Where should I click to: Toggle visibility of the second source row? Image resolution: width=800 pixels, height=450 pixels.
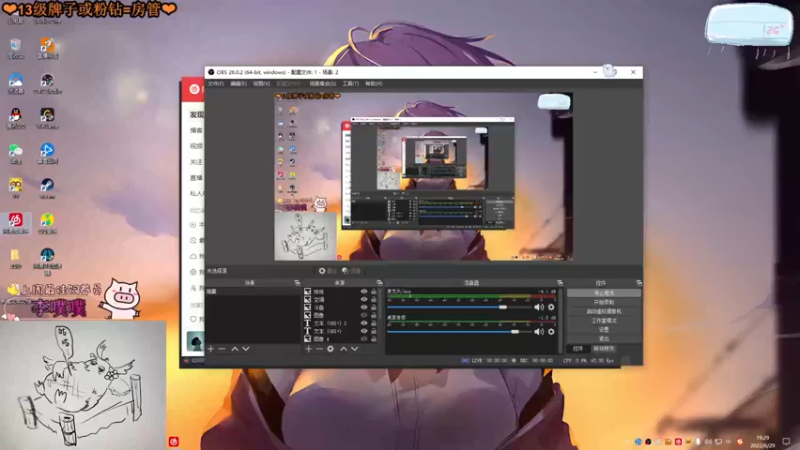(x=364, y=299)
